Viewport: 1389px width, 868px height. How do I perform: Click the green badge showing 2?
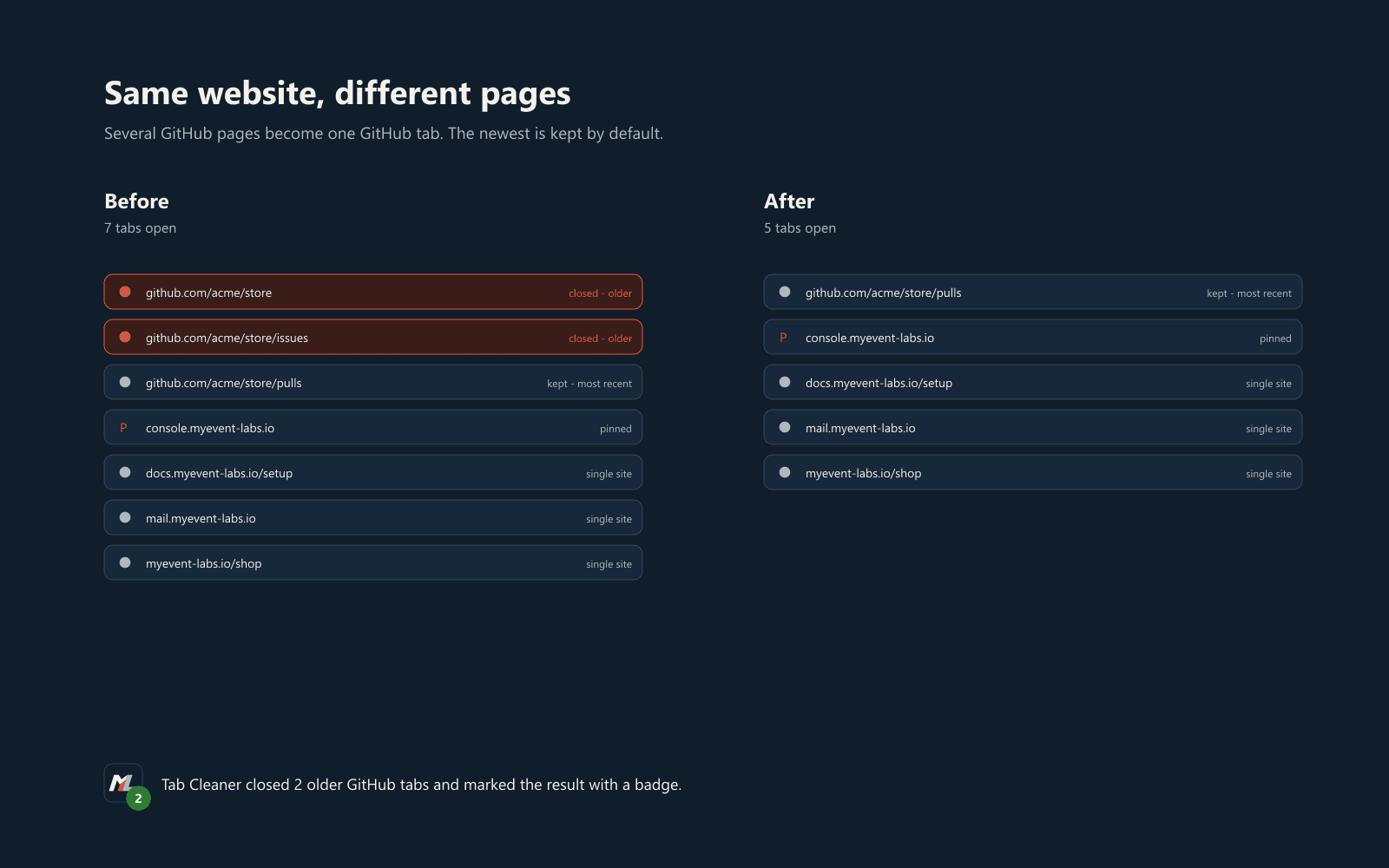[138, 799]
